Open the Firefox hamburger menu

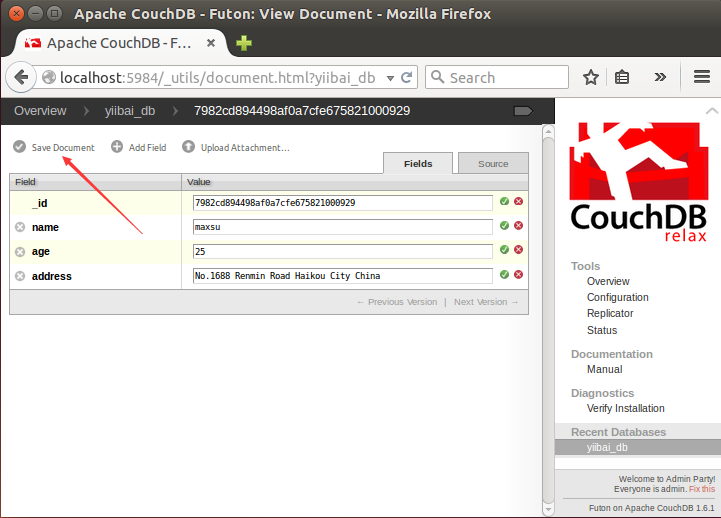coord(702,77)
